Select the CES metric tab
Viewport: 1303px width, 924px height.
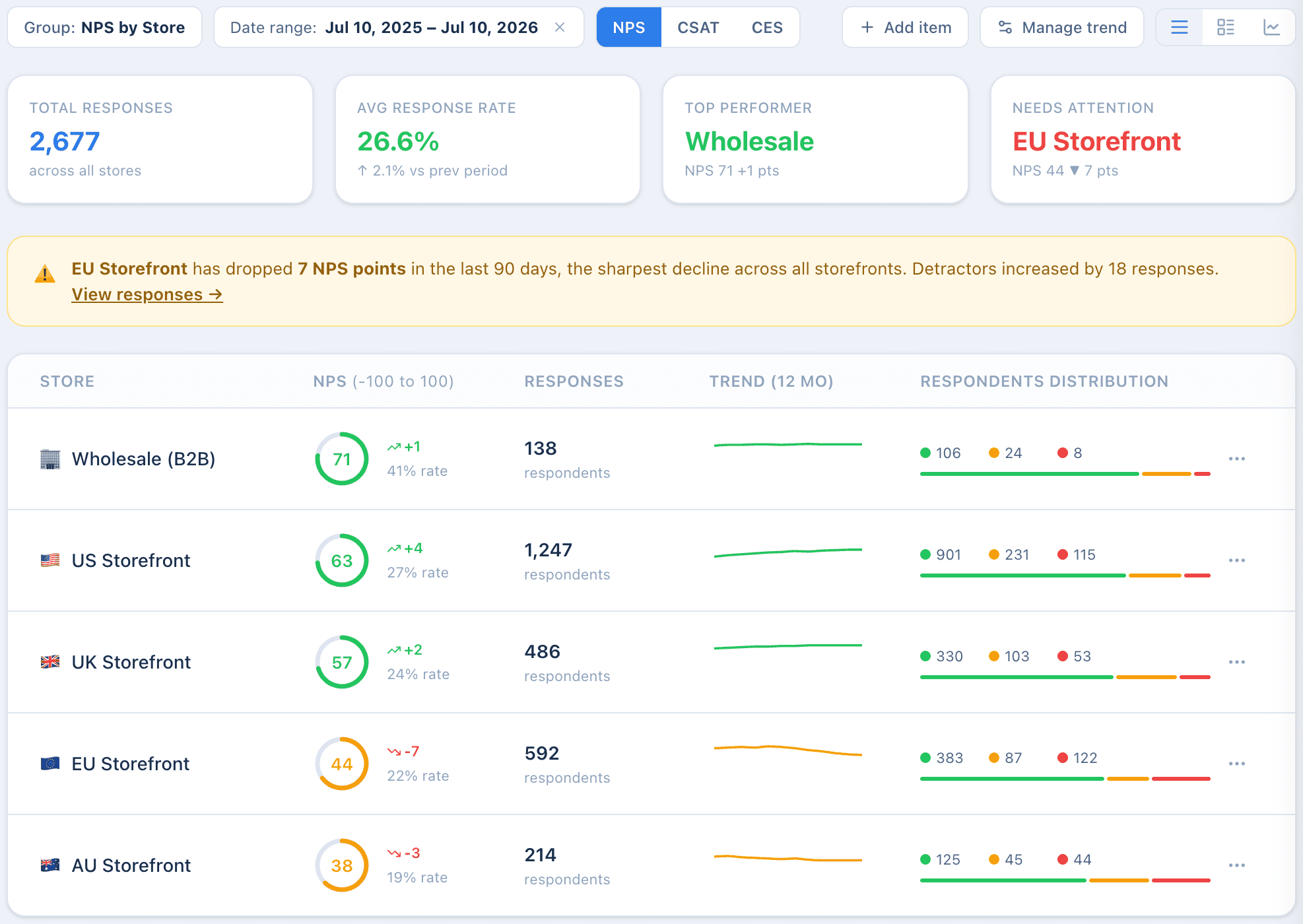767,27
